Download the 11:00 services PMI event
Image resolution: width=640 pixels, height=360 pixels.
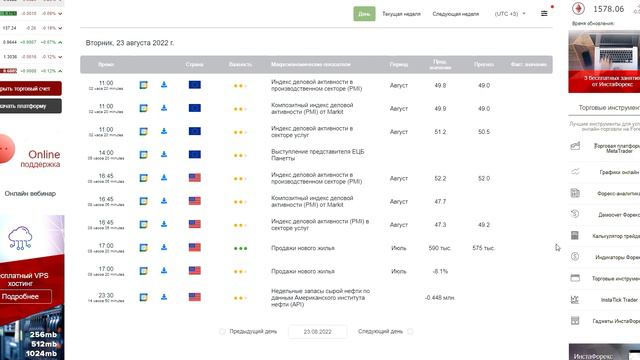[x=164, y=131]
